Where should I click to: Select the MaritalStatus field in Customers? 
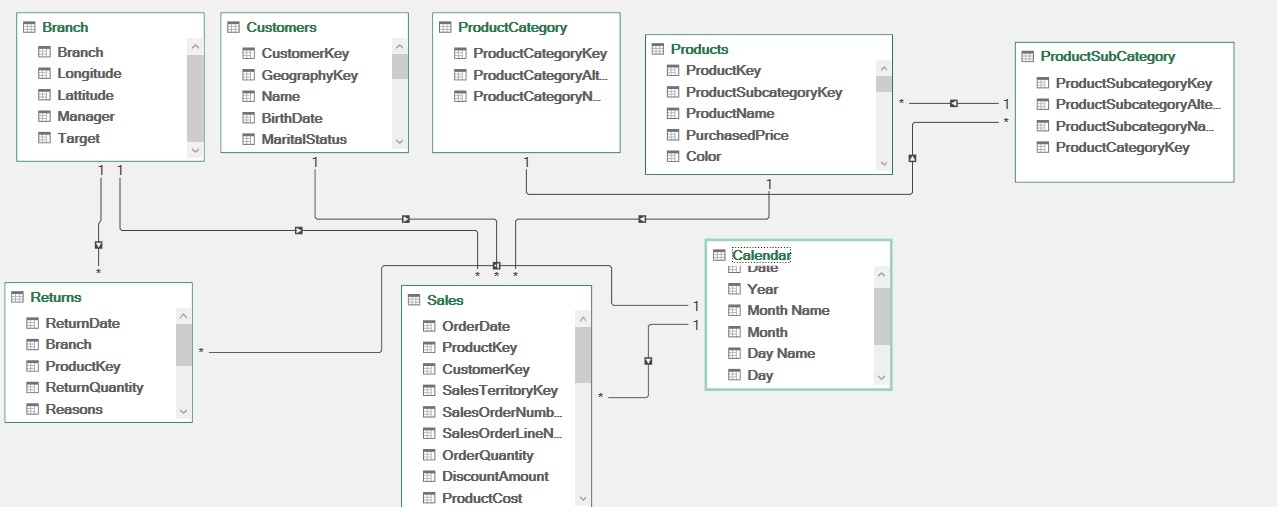tap(304, 140)
